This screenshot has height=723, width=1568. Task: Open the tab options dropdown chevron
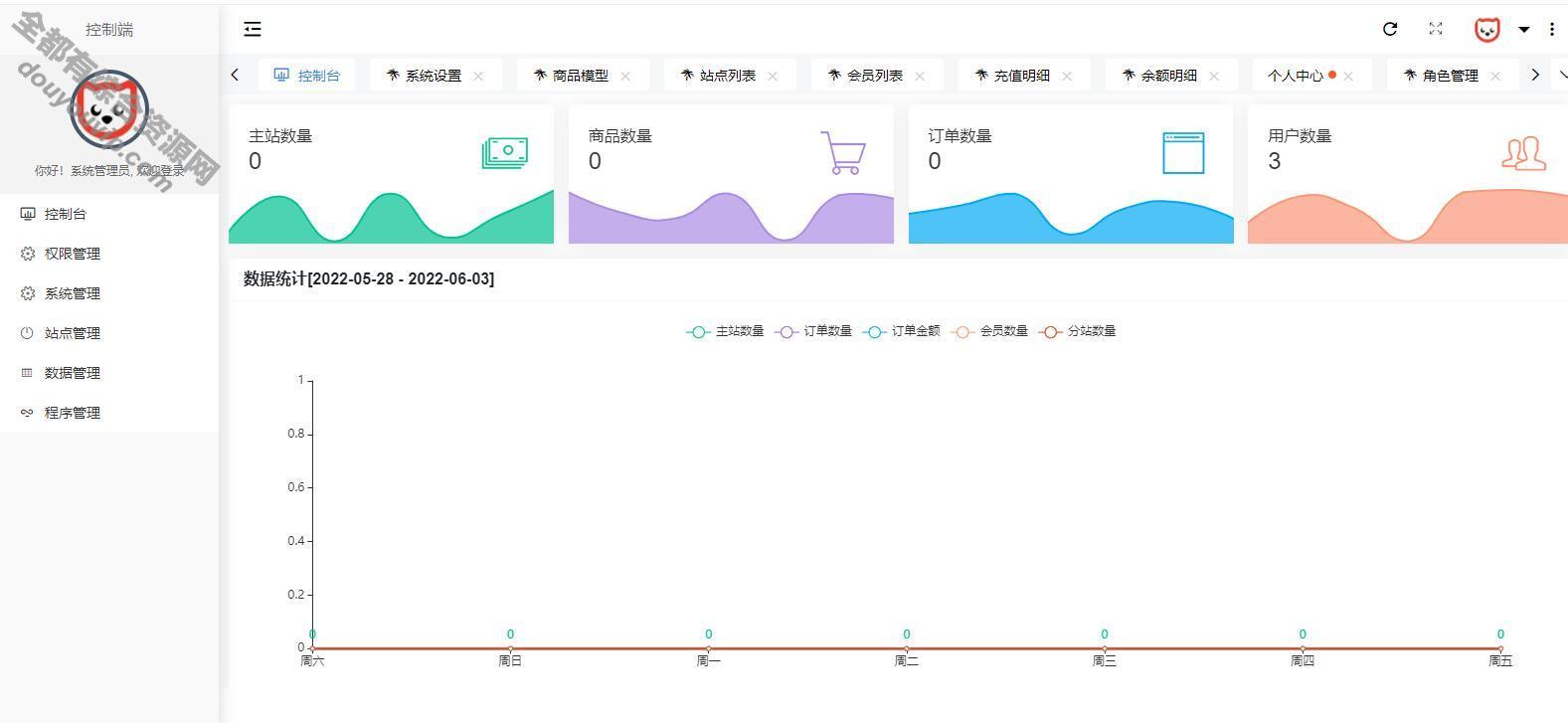pyautogui.click(x=1562, y=75)
